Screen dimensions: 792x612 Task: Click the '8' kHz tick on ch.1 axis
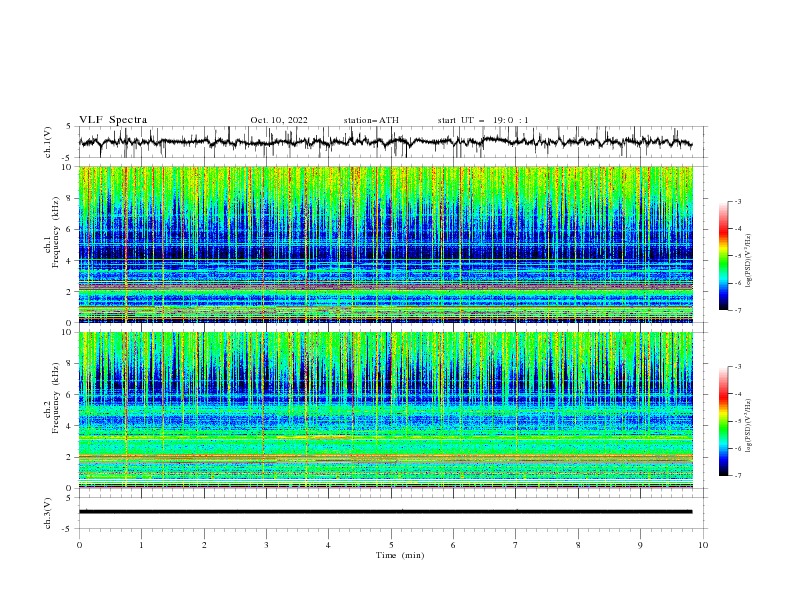click(x=70, y=198)
